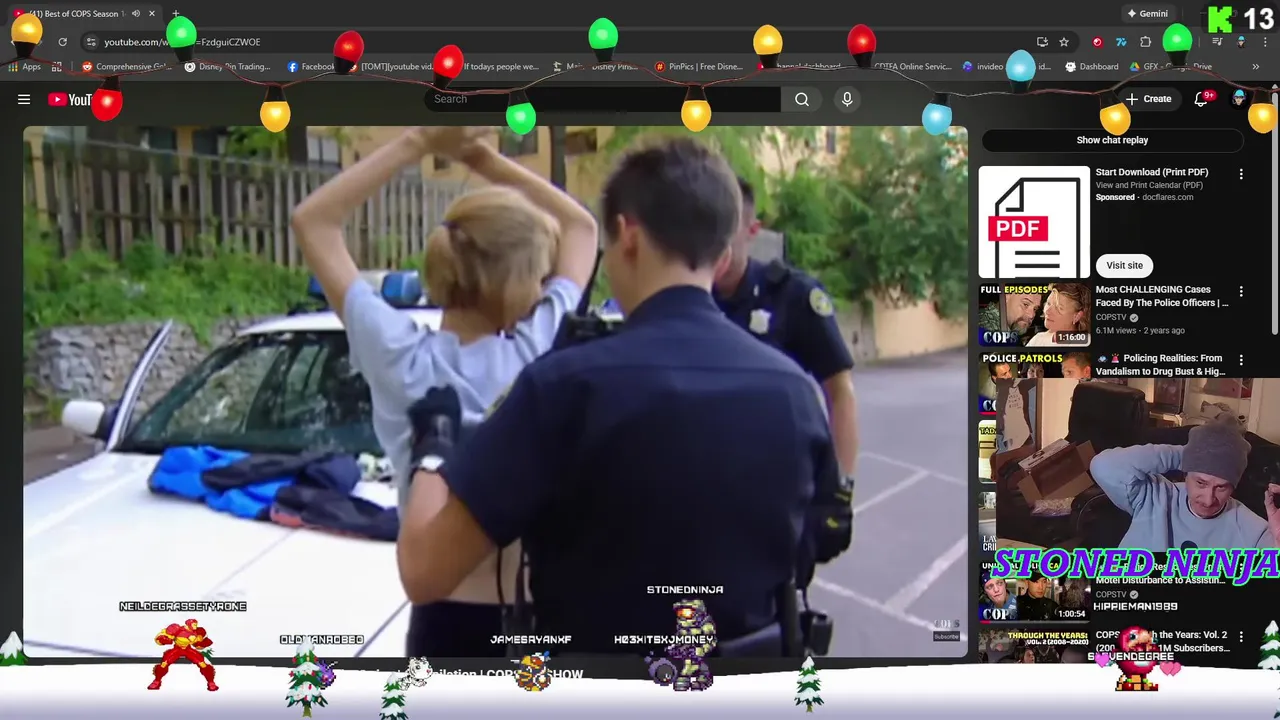The height and width of the screenshot is (720, 1280).
Task: Open the Disney Pin Trading bookmark
Action: tap(227, 67)
